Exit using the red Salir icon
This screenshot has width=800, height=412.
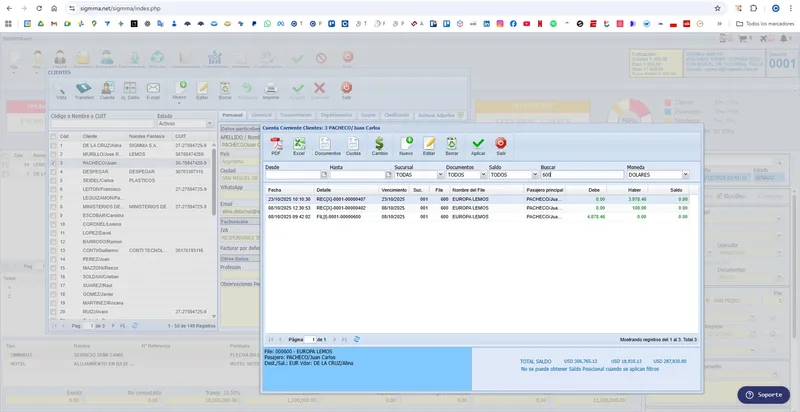(x=501, y=146)
